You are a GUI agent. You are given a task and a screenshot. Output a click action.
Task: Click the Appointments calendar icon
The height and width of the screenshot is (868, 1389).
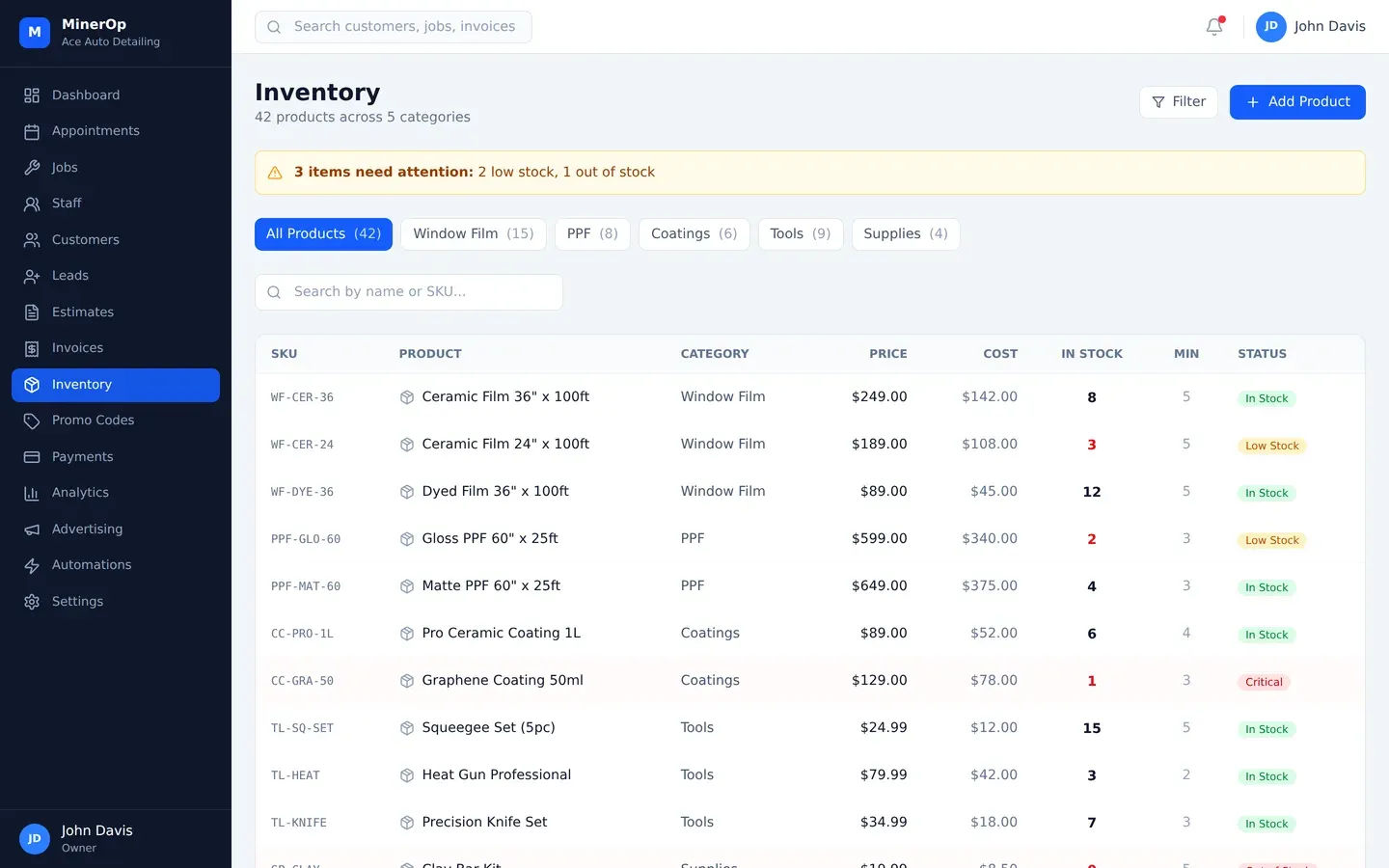pos(32,131)
